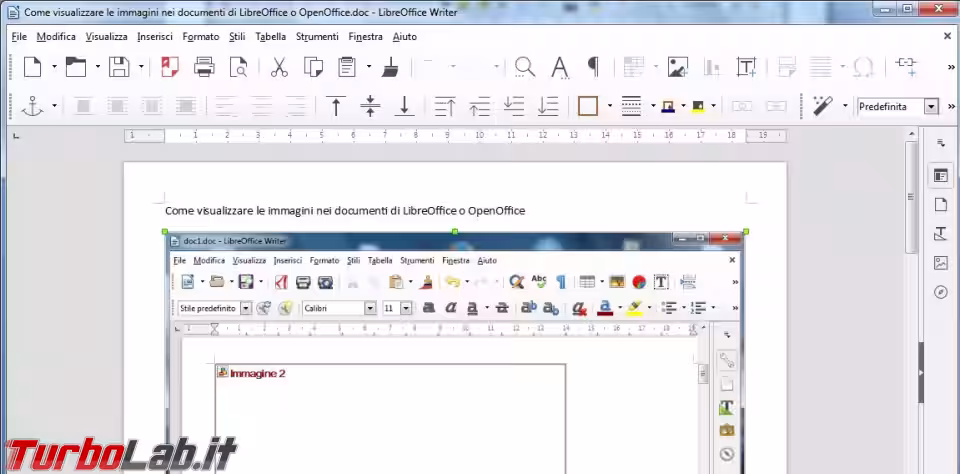Screen dimensions: 960x474
Task: Send image to back icon
Action: tap(548, 106)
